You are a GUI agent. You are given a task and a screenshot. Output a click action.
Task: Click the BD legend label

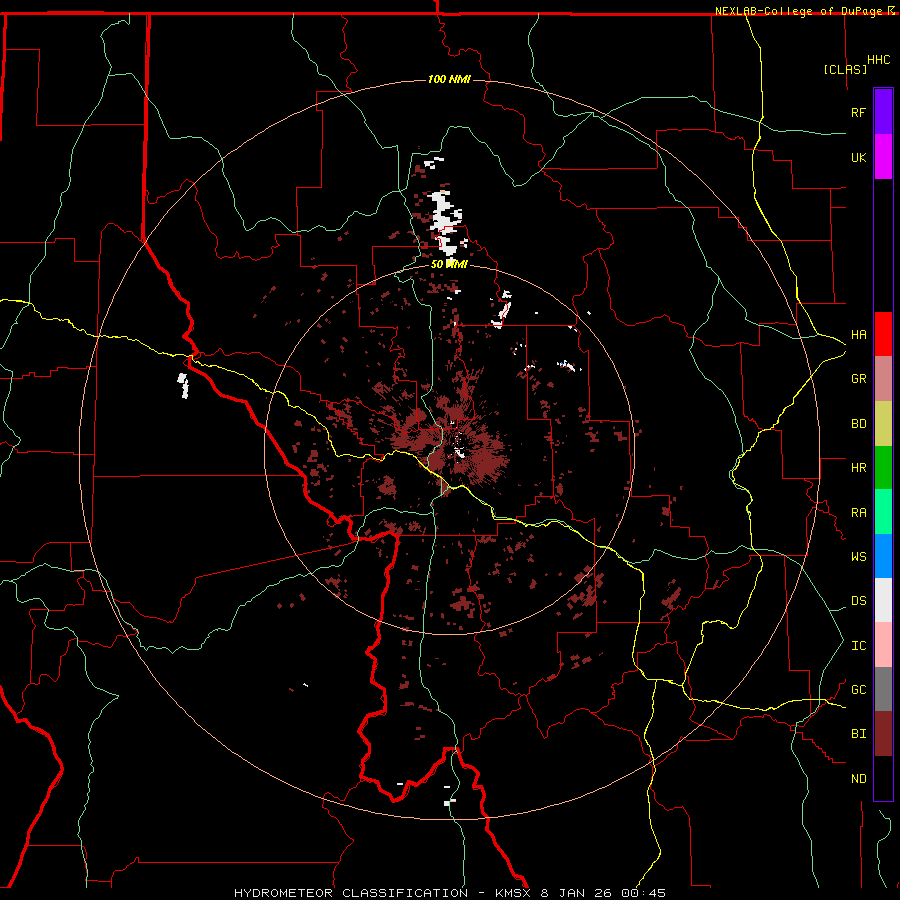click(x=858, y=424)
